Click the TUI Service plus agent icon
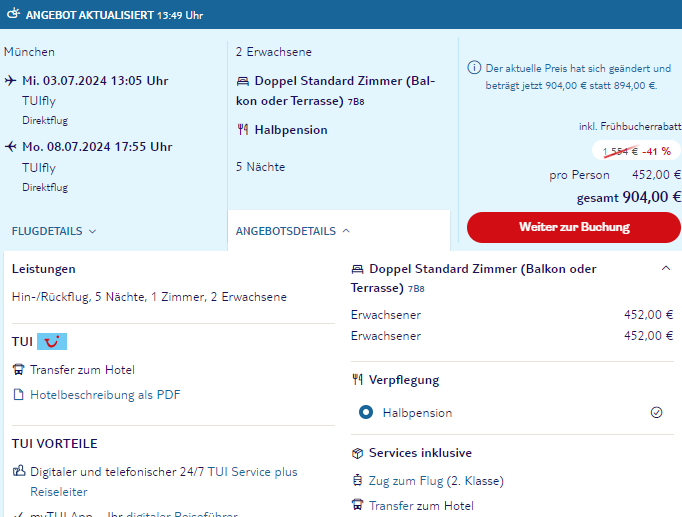This screenshot has height=517, width=682. point(19,471)
